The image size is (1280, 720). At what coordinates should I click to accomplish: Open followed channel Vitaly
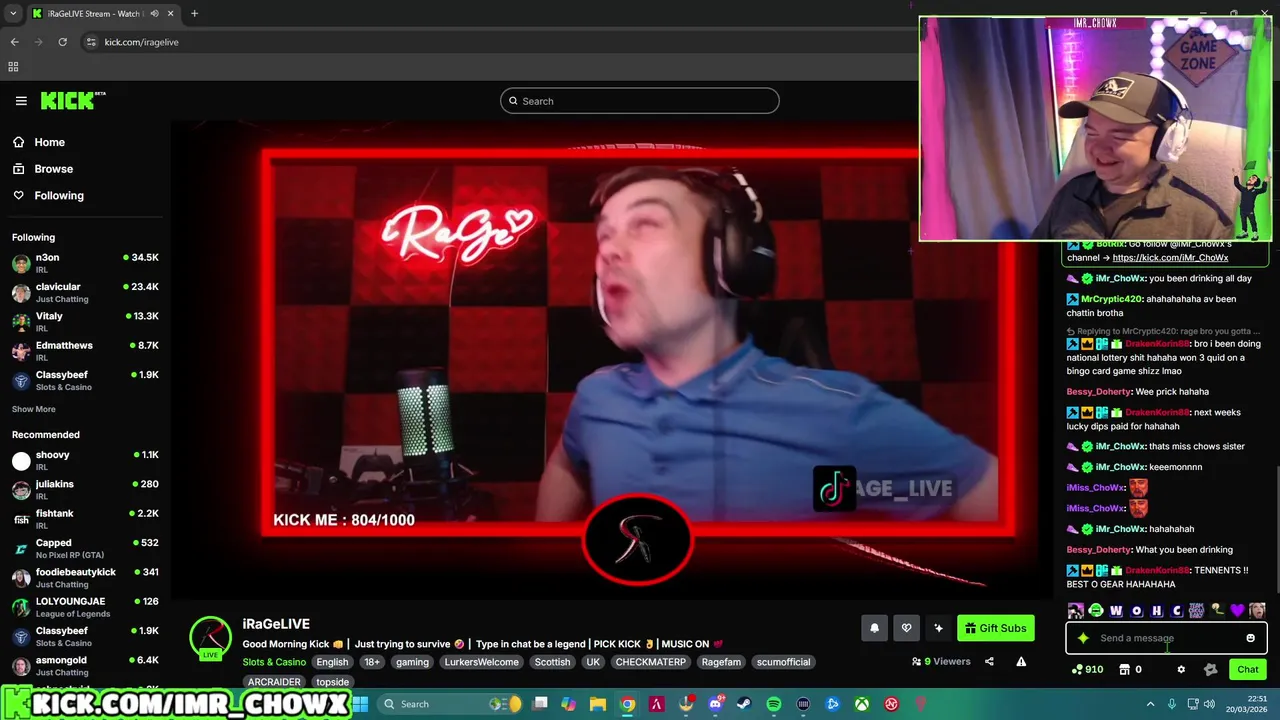point(85,321)
